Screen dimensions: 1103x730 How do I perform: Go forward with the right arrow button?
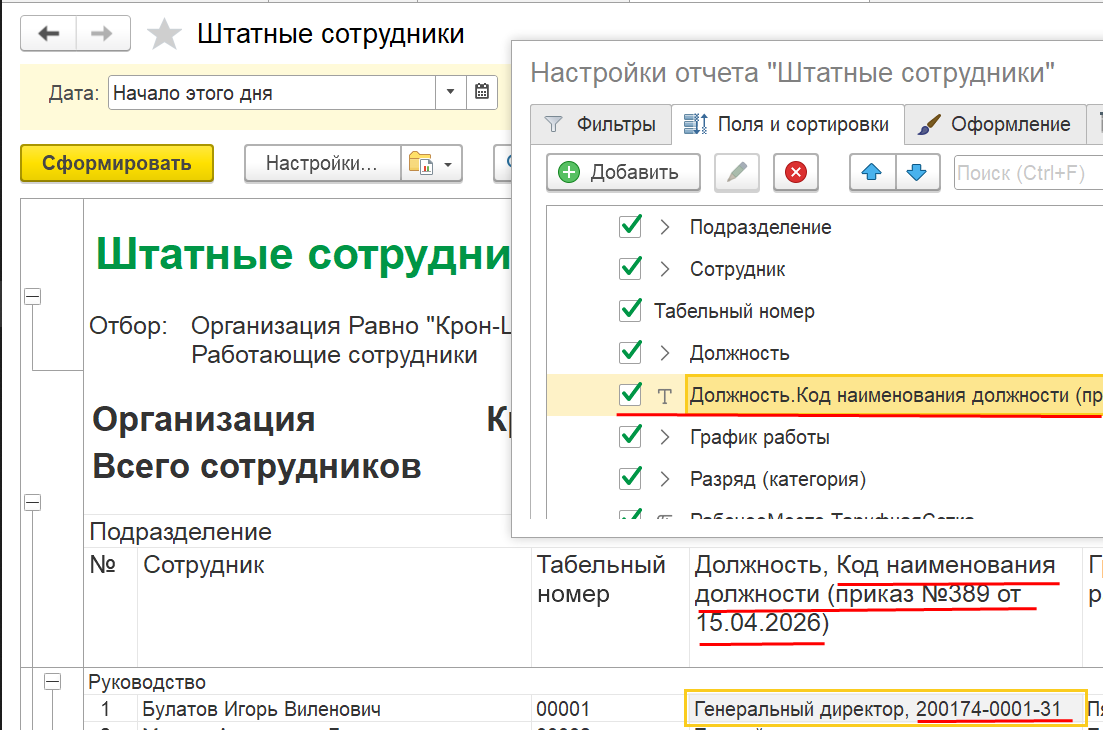(x=103, y=33)
